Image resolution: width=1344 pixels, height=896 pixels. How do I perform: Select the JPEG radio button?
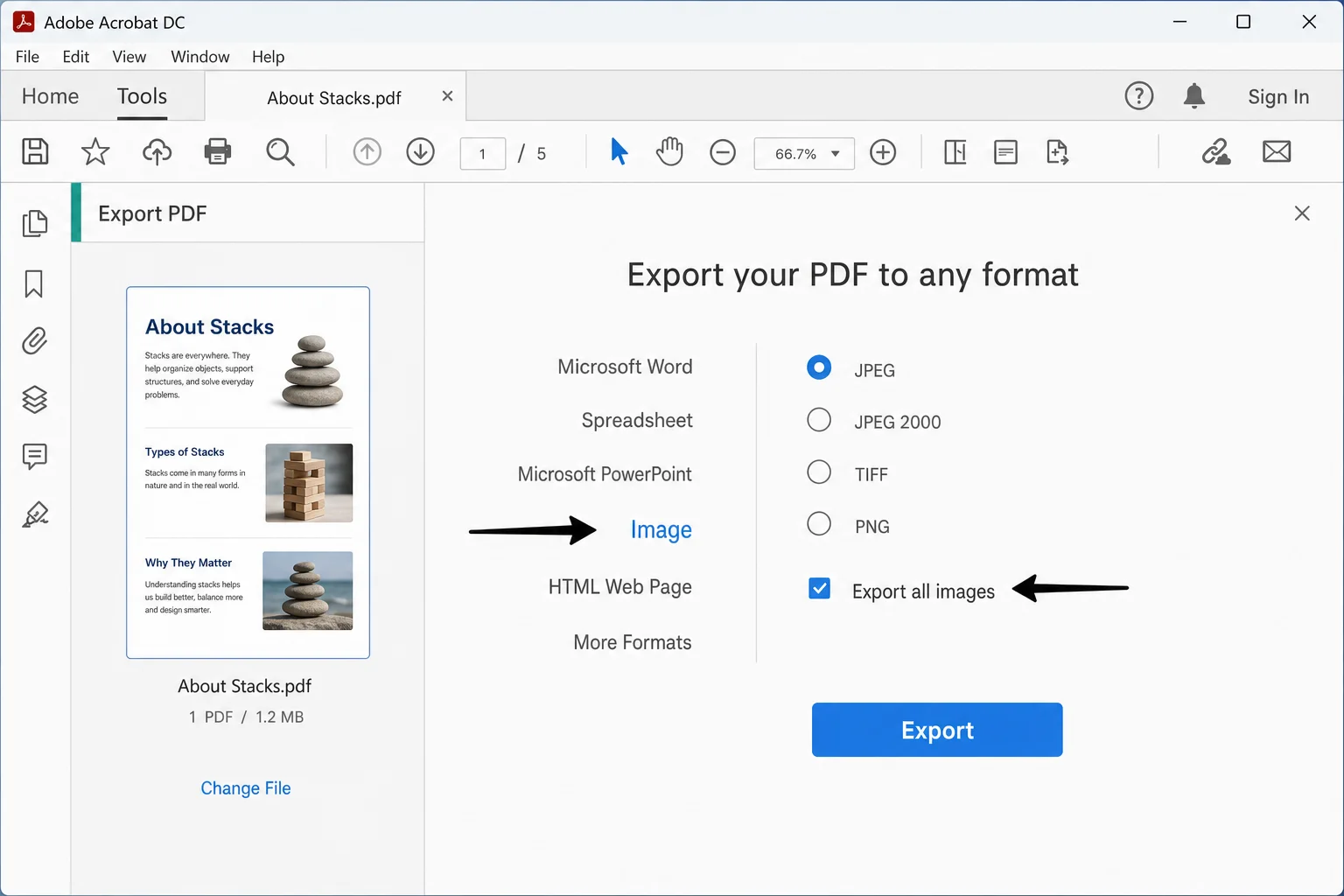[819, 367]
